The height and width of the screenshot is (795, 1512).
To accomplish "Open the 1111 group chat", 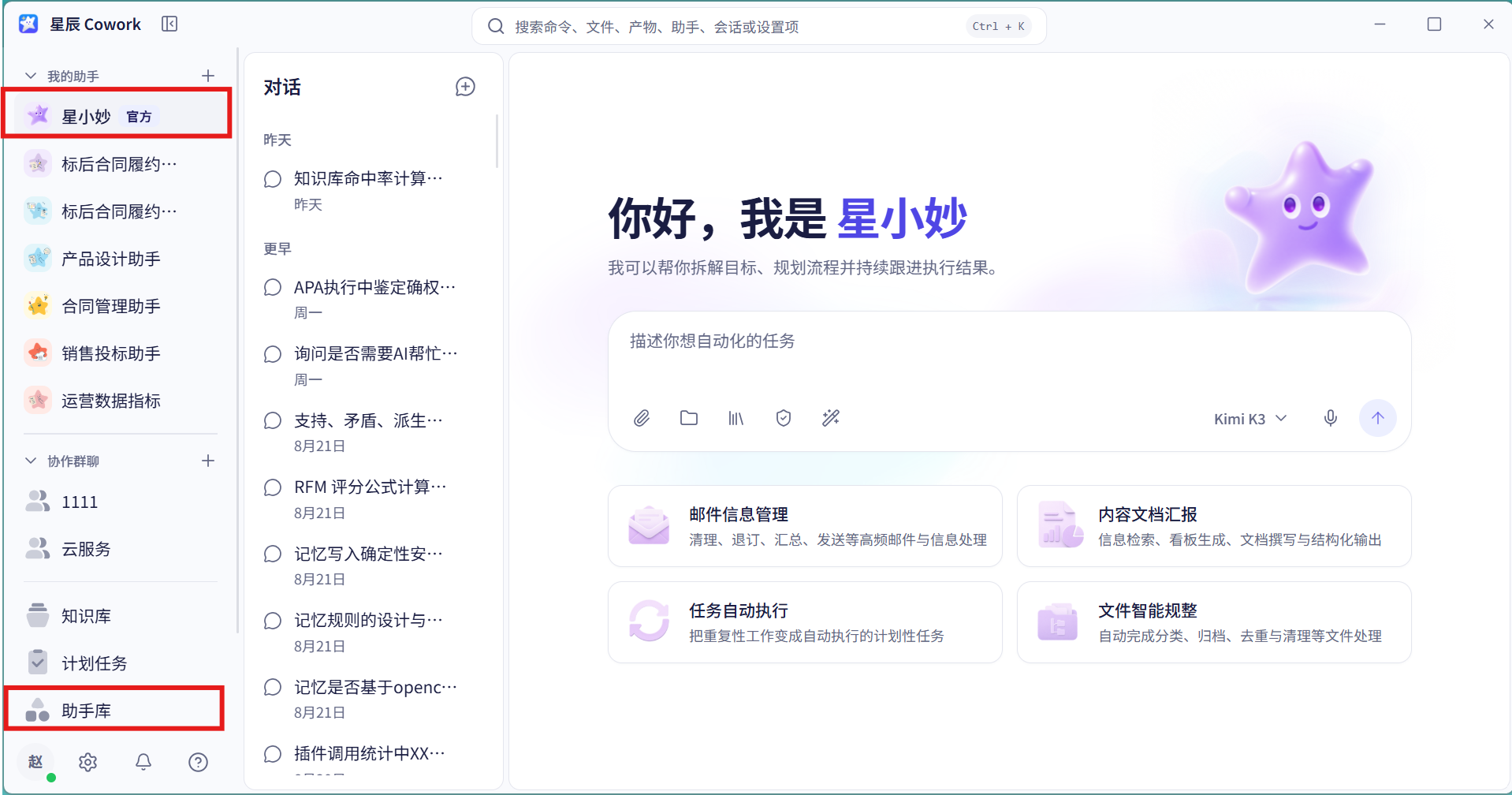I will [x=118, y=502].
